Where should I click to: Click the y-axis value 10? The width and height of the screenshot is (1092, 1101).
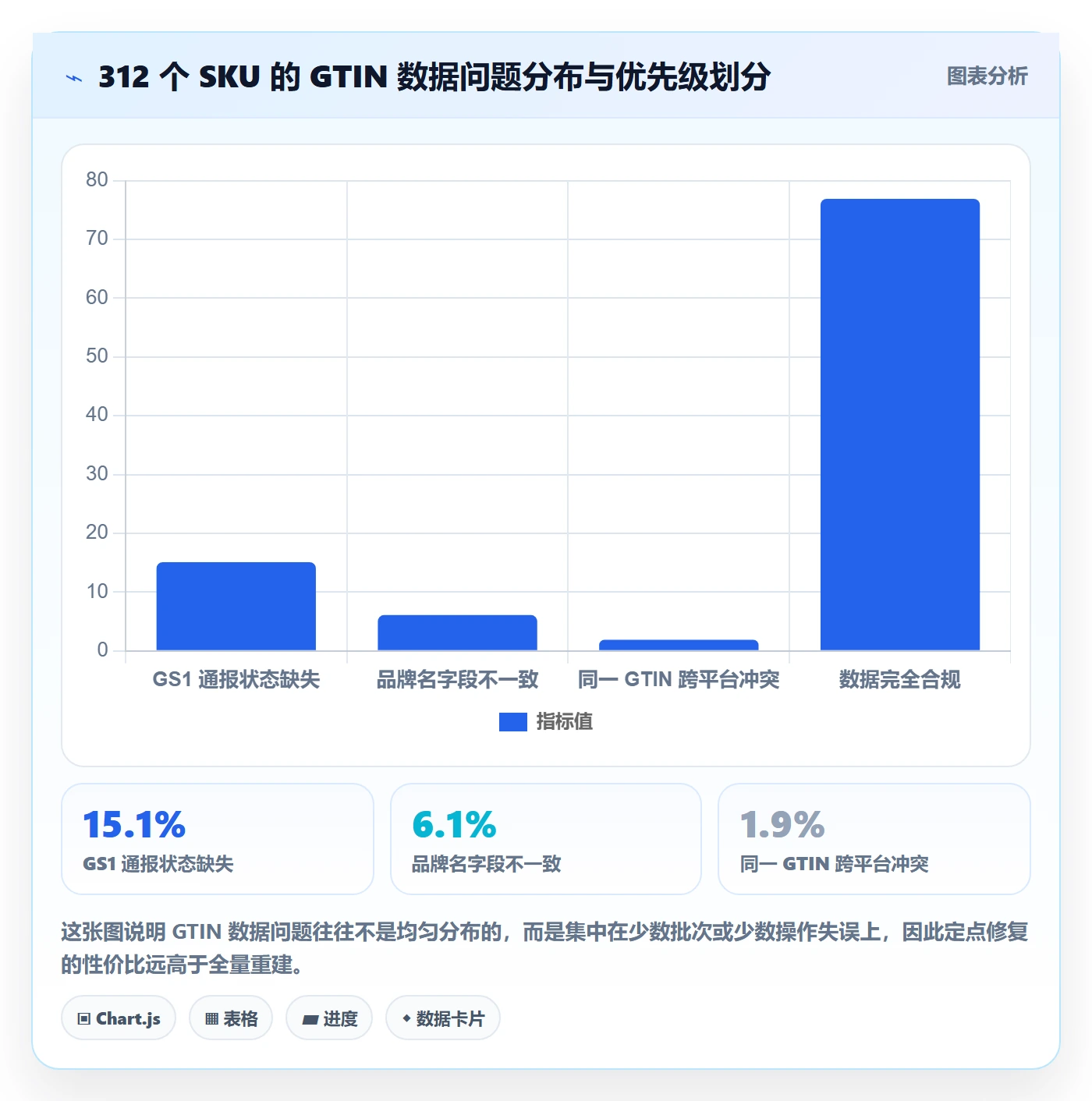97,592
